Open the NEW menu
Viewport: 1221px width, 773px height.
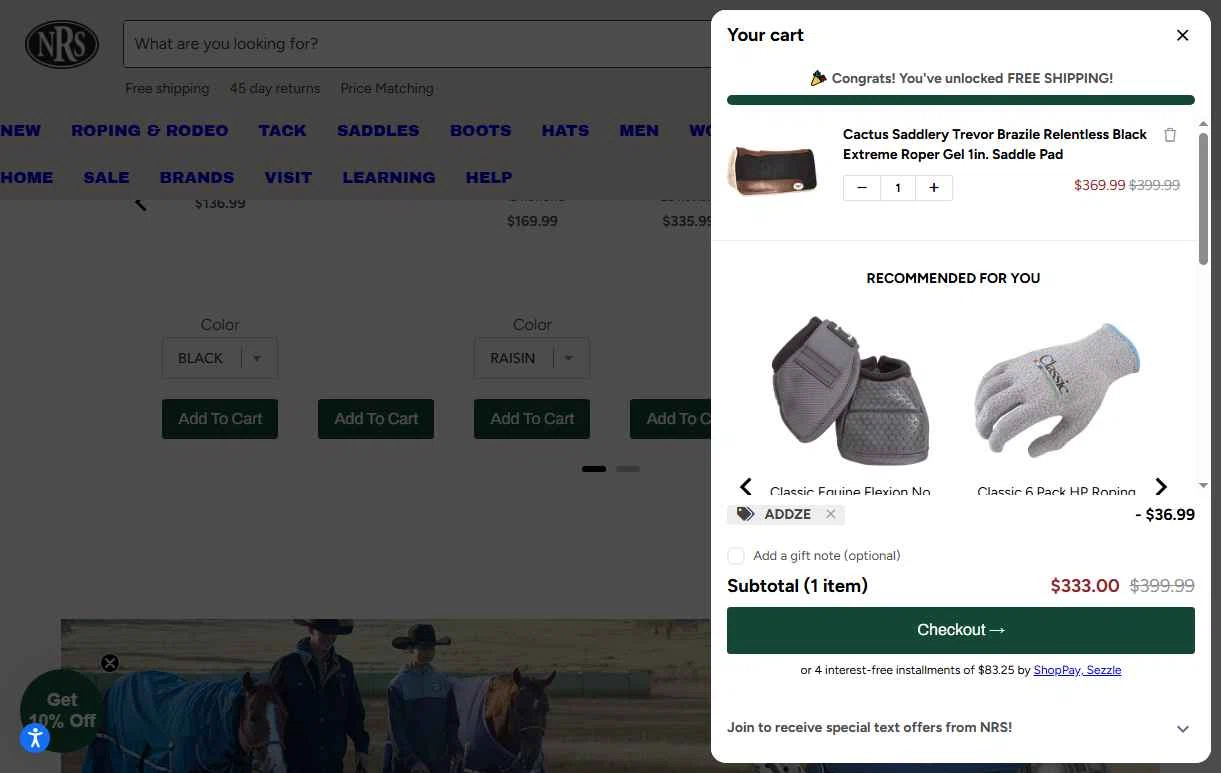click(x=20, y=131)
